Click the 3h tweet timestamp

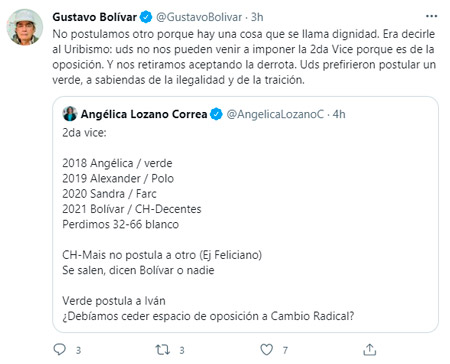tap(257, 17)
